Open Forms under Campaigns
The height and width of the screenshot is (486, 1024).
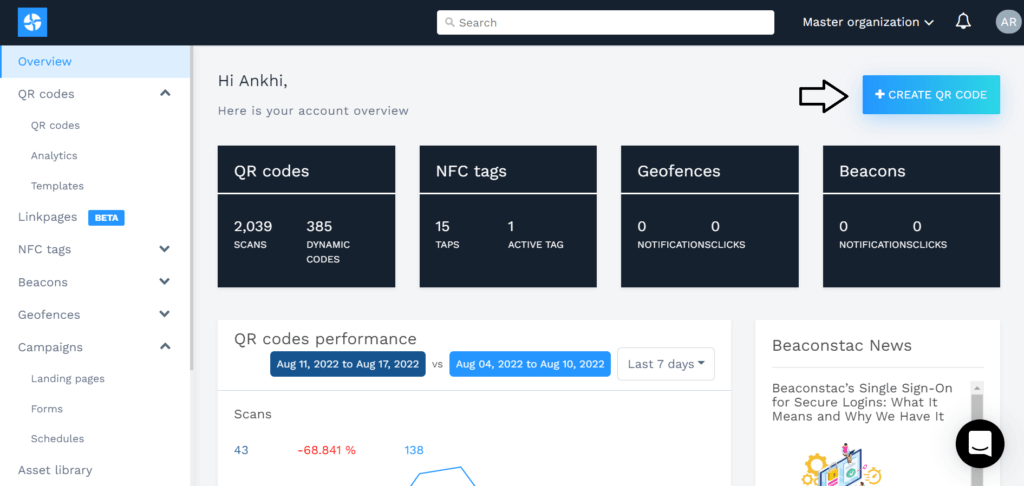[46, 408]
